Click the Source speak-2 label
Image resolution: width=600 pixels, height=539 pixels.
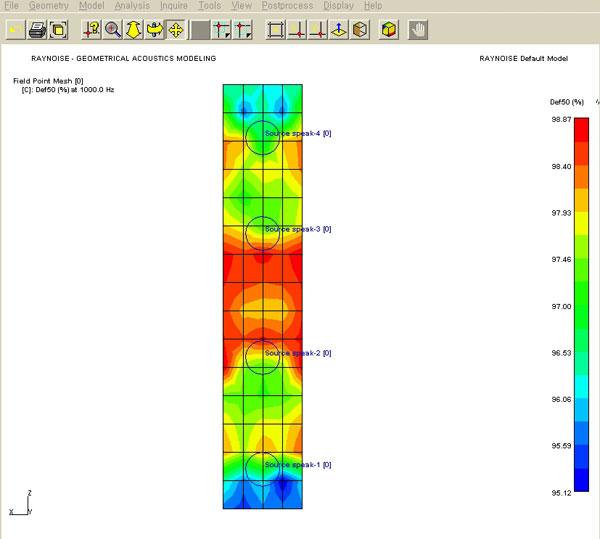coord(298,353)
